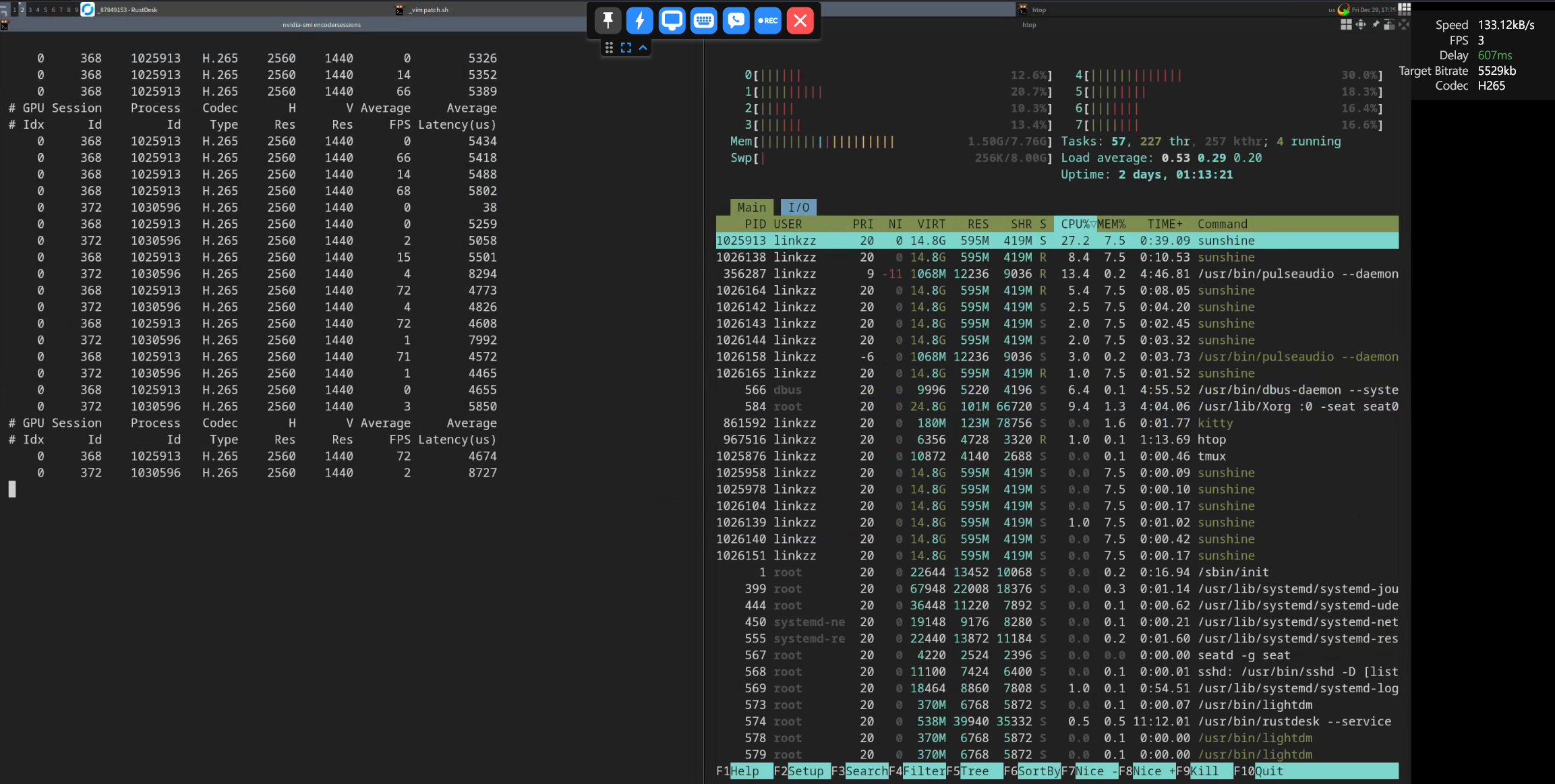This screenshot has height=784, width=1555.
Task: Click the htop Mem usage meter bar
Action: [891, 142]
